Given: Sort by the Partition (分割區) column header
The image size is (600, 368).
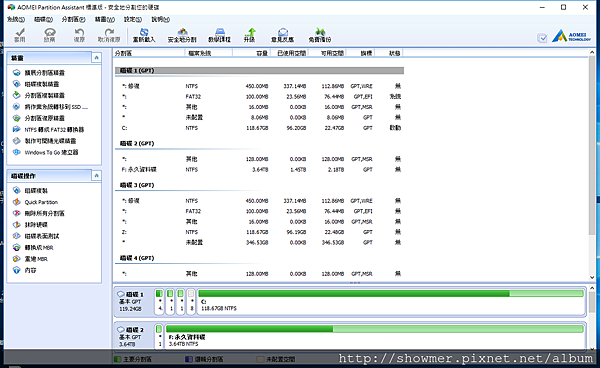Looking at the screenshot, I should pos(149,53).
